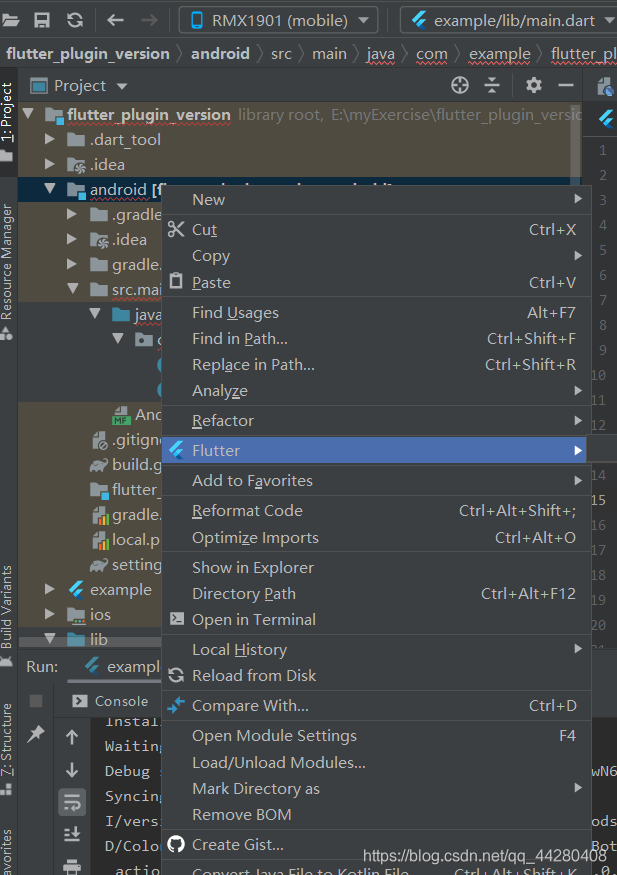Screen dimensions: 617x875
Task: Choose Reformat Code
Action: 376,511
